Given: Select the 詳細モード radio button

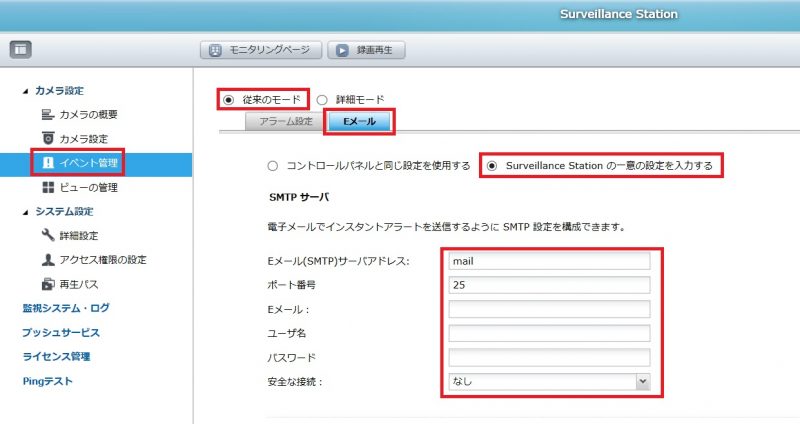Looking at the screenshot, I should 322,100.
